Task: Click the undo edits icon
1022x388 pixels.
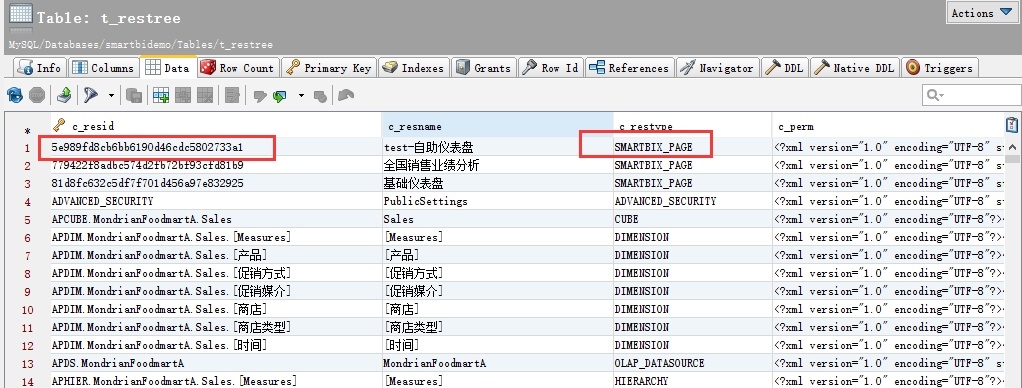Action: 347,96
